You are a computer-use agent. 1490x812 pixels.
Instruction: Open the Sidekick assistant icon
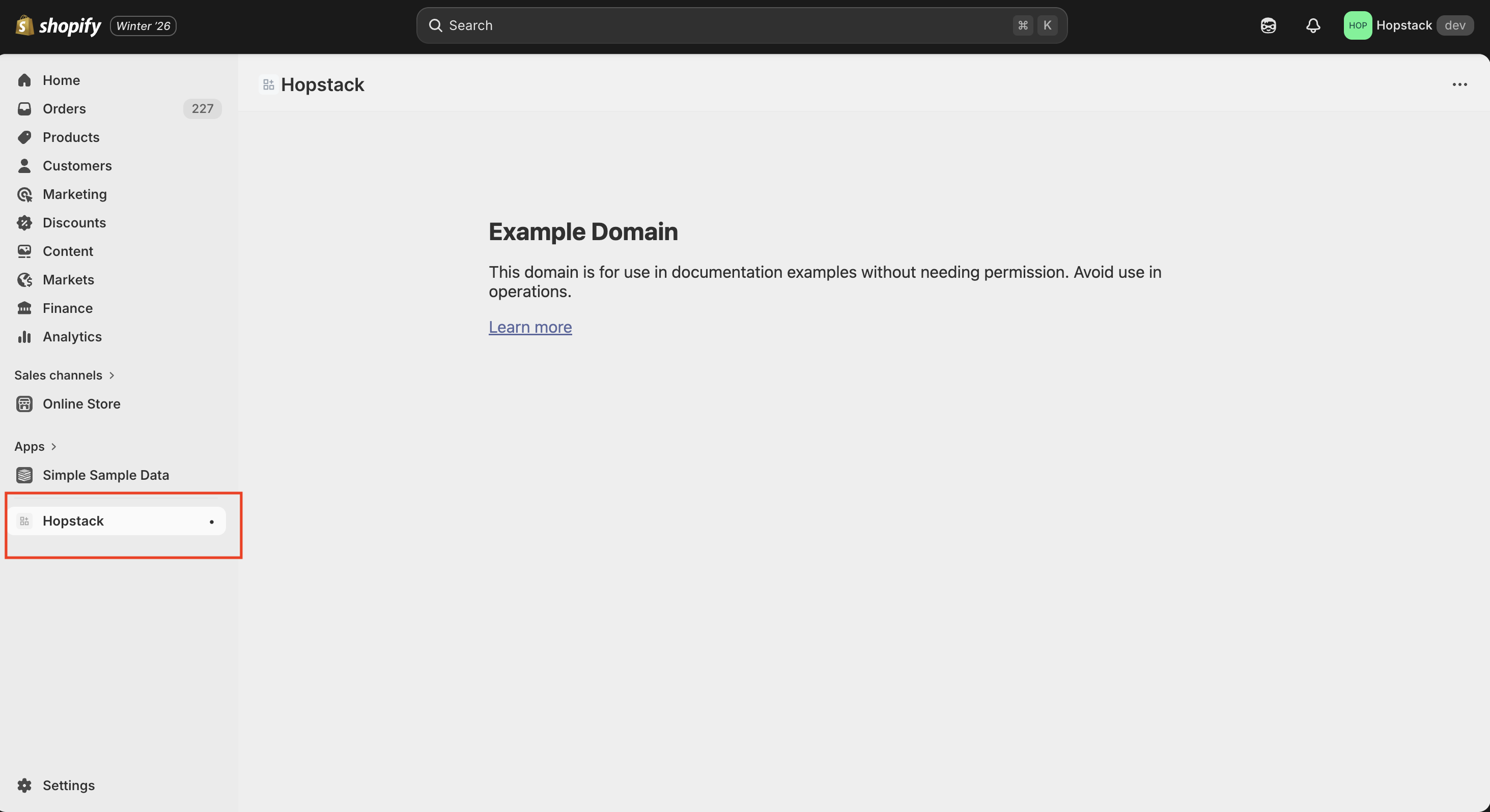(1268, 25)
